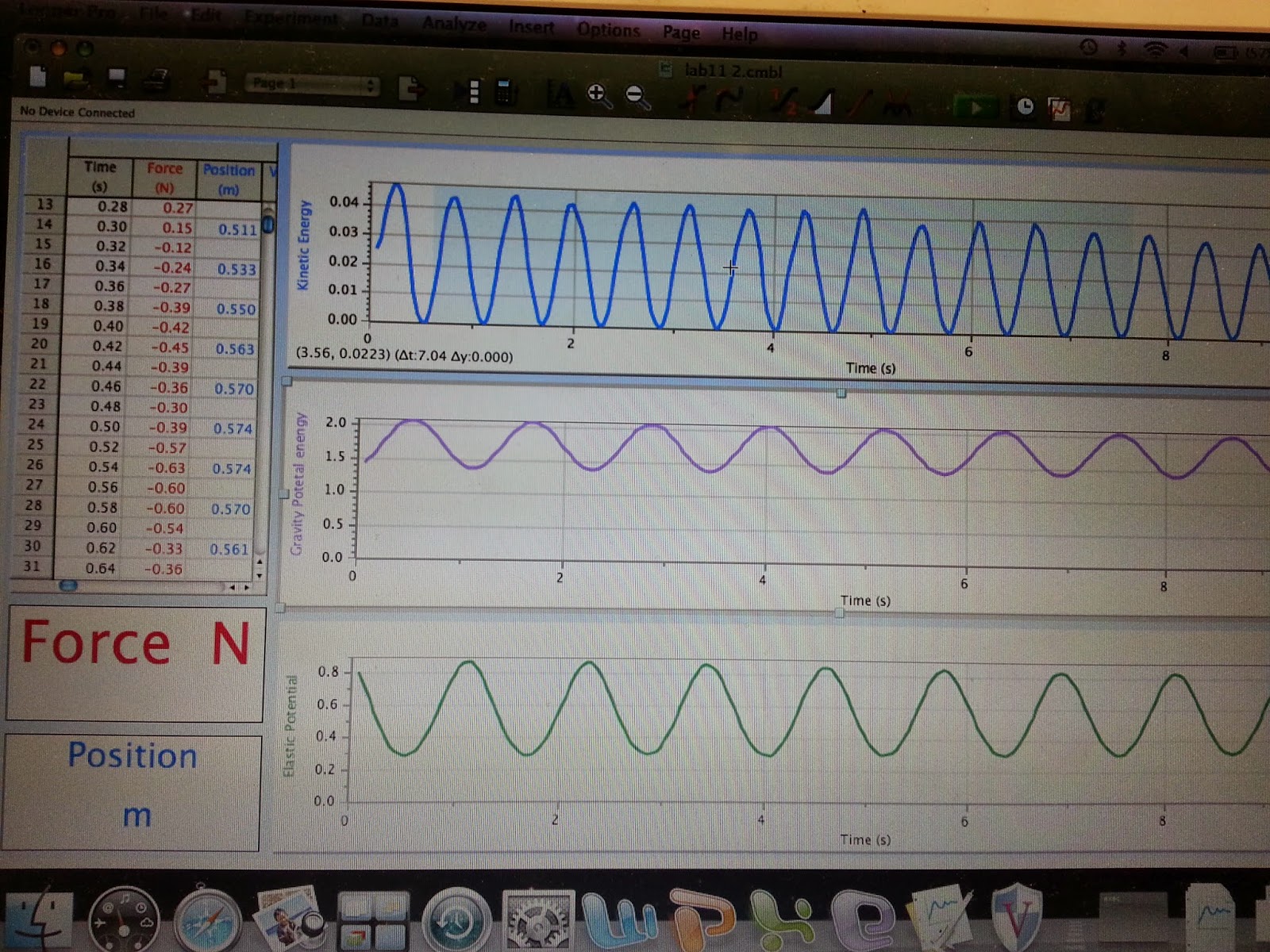Click the Position column header
The width and height of the screenshot is (1270, 952).
229,170
